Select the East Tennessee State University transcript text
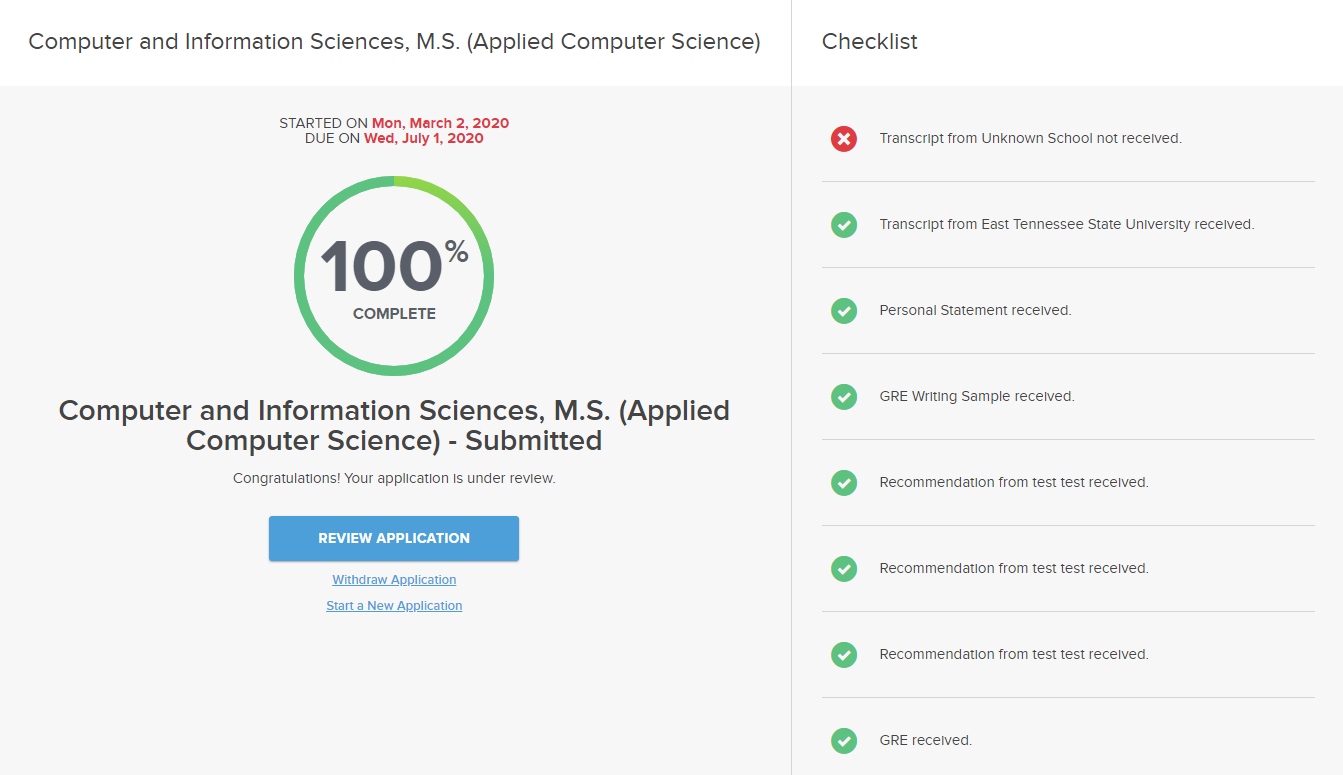The image size is (1343, 775). tap(1066, 225)
